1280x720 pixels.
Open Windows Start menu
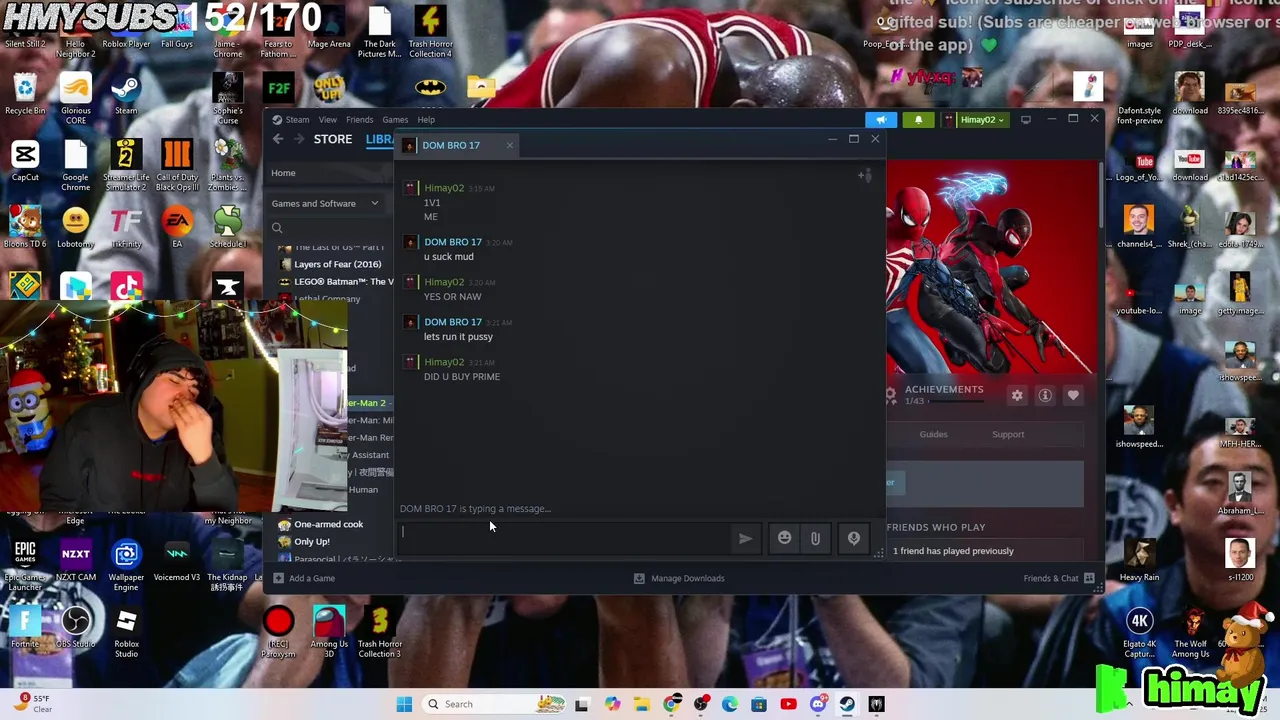[x=404, y=704]
